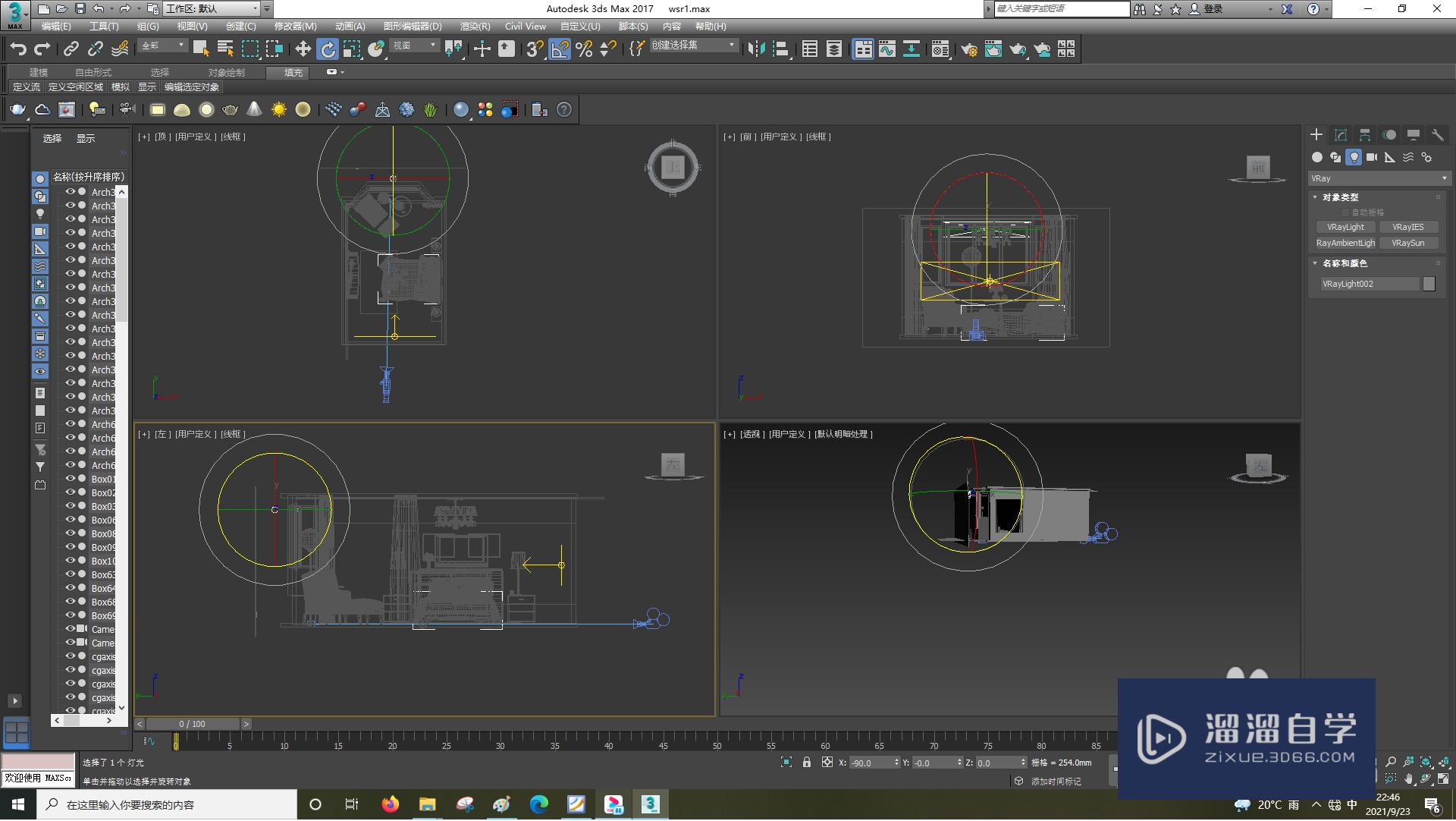Toggle visibility eye of Box03 row
The height and width of the screenshot is (821, 1456).
click(x=71, y=506)
